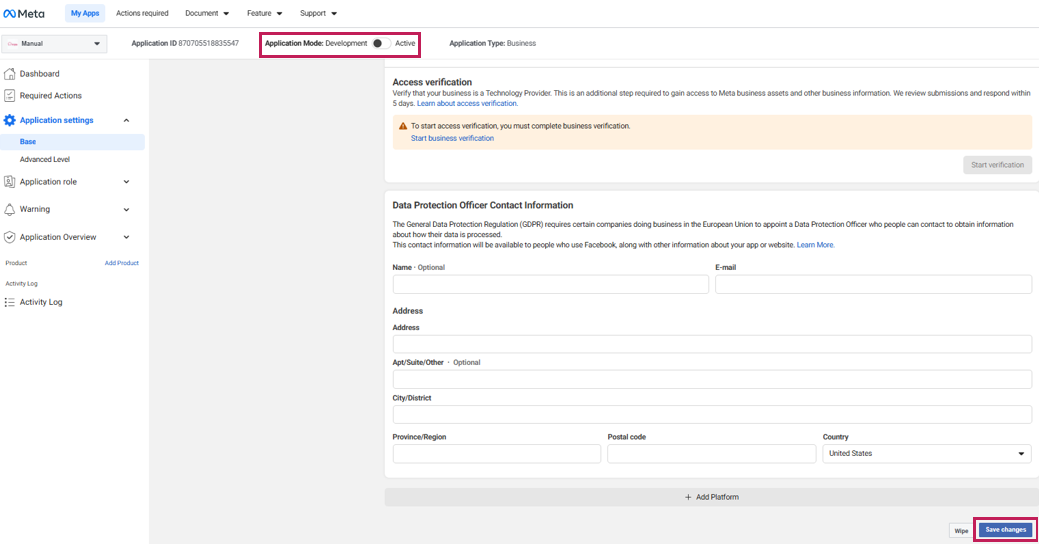Select Advanced Level in the sidebar

point(45,159)
